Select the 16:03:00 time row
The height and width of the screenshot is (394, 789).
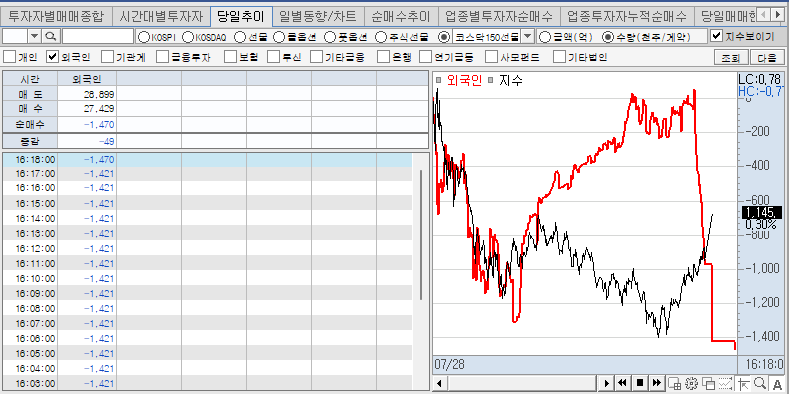point(207,383)
